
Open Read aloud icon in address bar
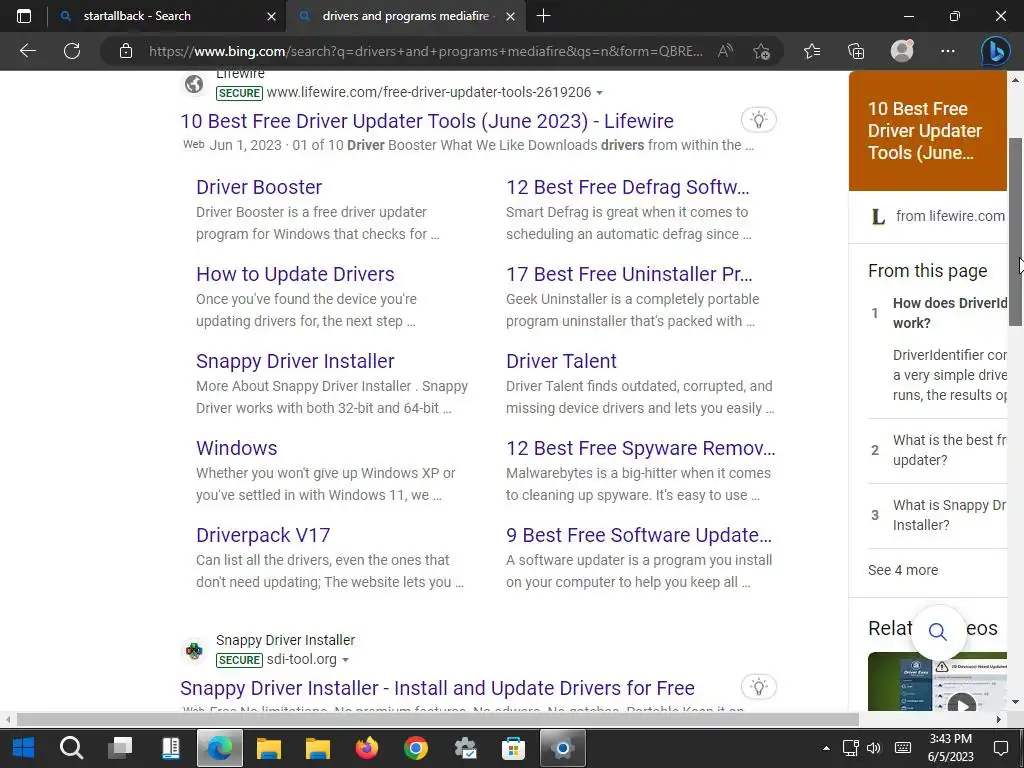(725, 51)
